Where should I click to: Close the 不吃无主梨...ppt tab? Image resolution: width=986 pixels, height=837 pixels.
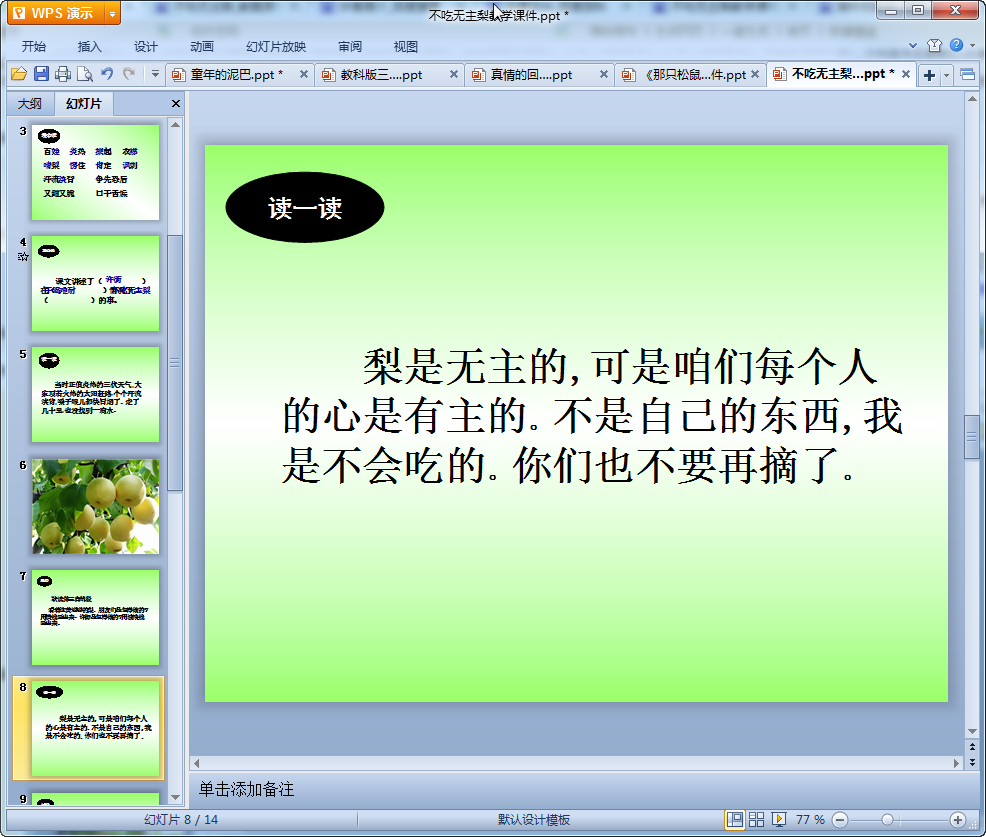point(906,74)
